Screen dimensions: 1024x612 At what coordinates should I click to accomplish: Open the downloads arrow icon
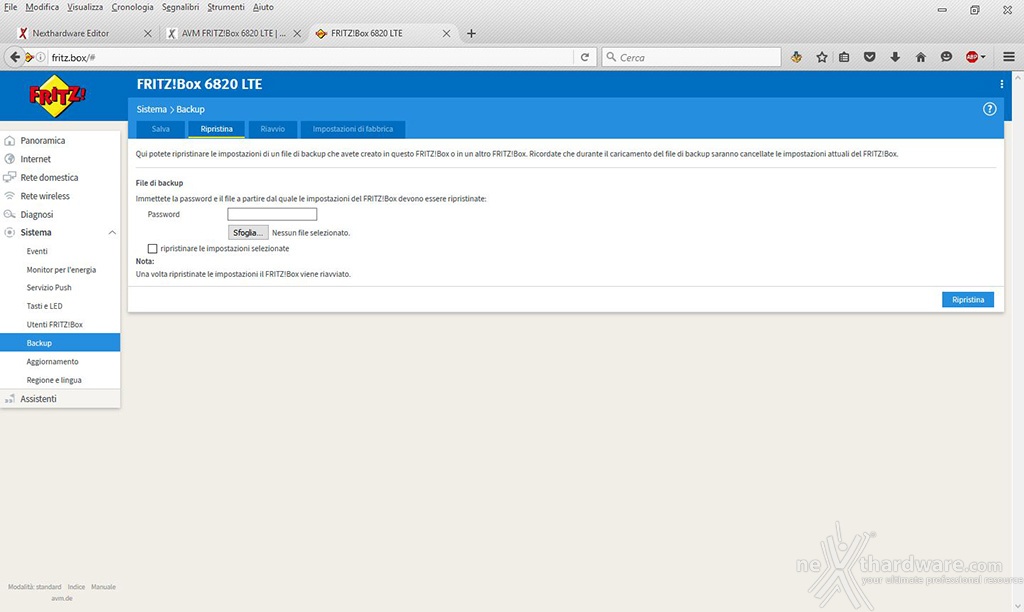click(x=895, y=57)
